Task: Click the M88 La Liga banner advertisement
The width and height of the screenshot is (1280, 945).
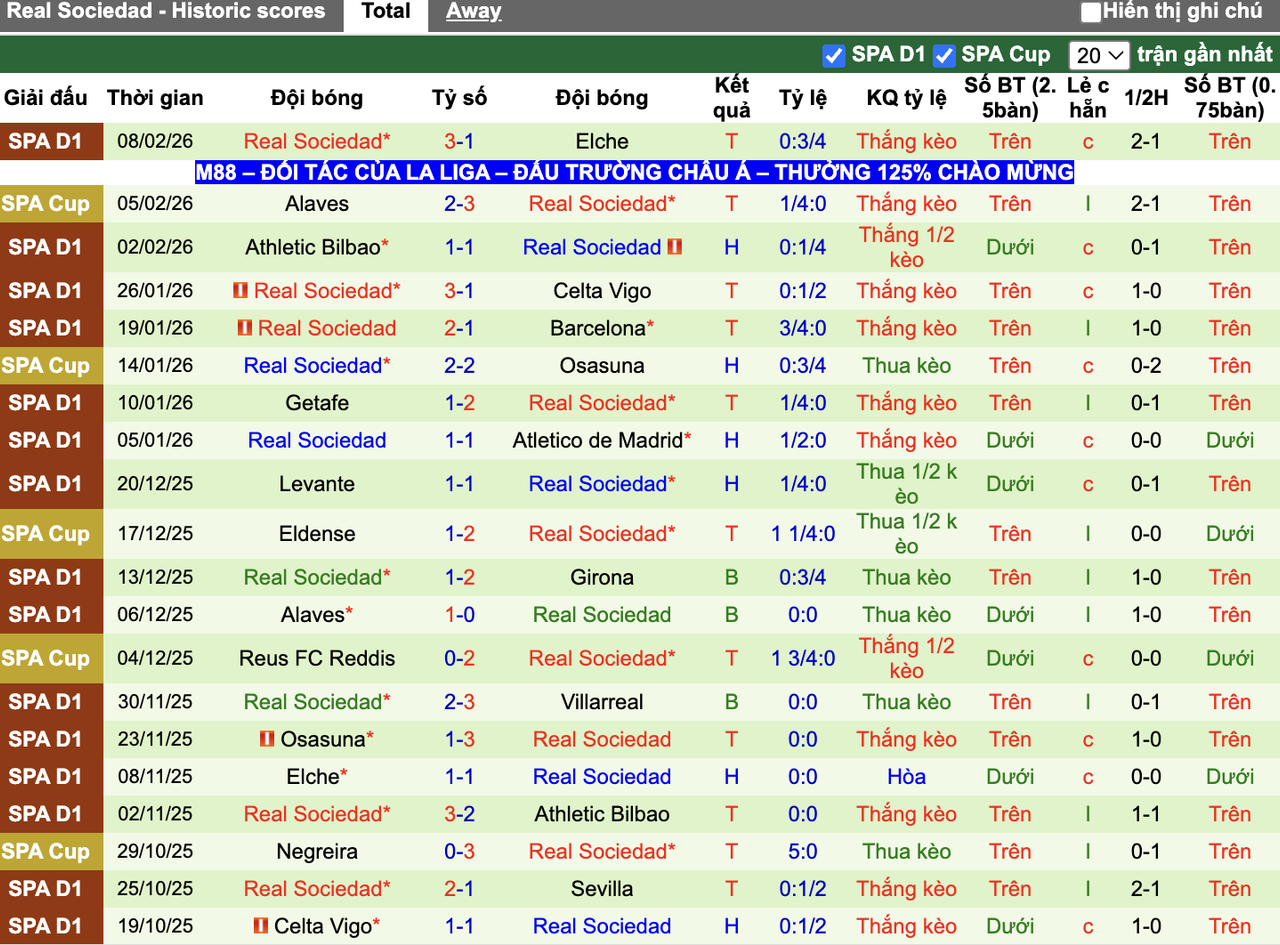Action: click(634, 172)
